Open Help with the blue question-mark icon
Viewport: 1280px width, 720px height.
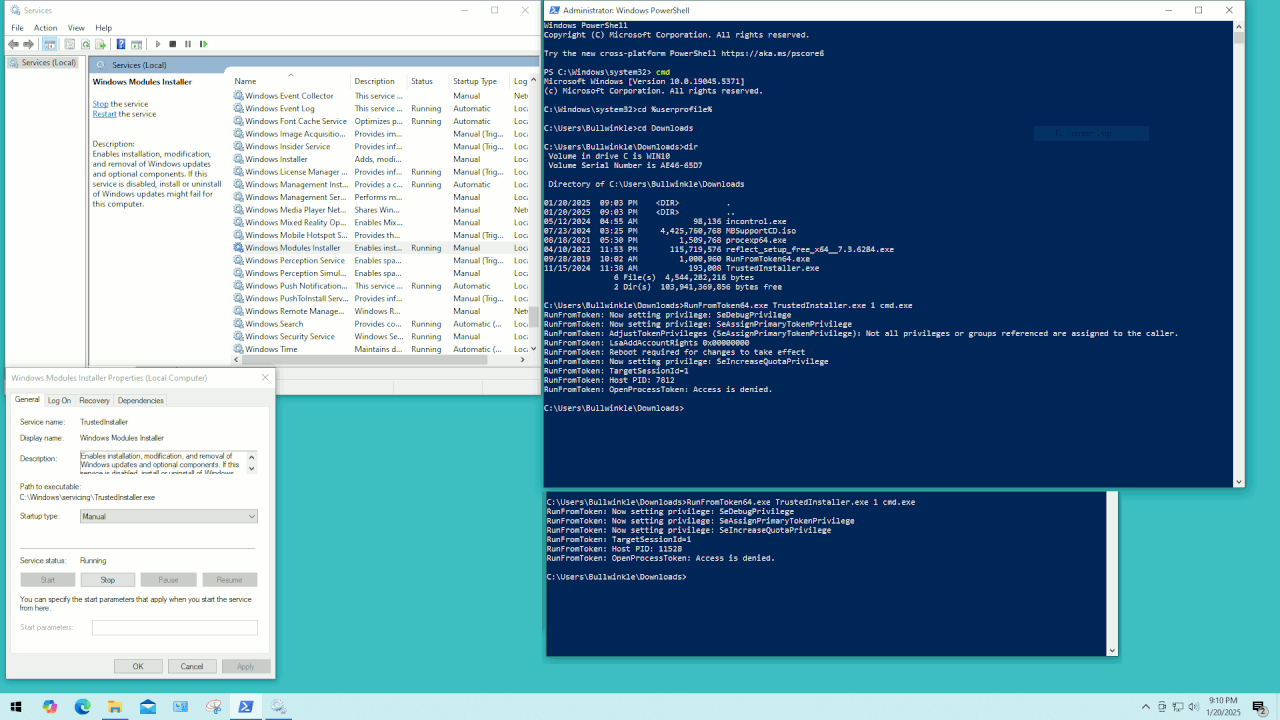[120, 44]
